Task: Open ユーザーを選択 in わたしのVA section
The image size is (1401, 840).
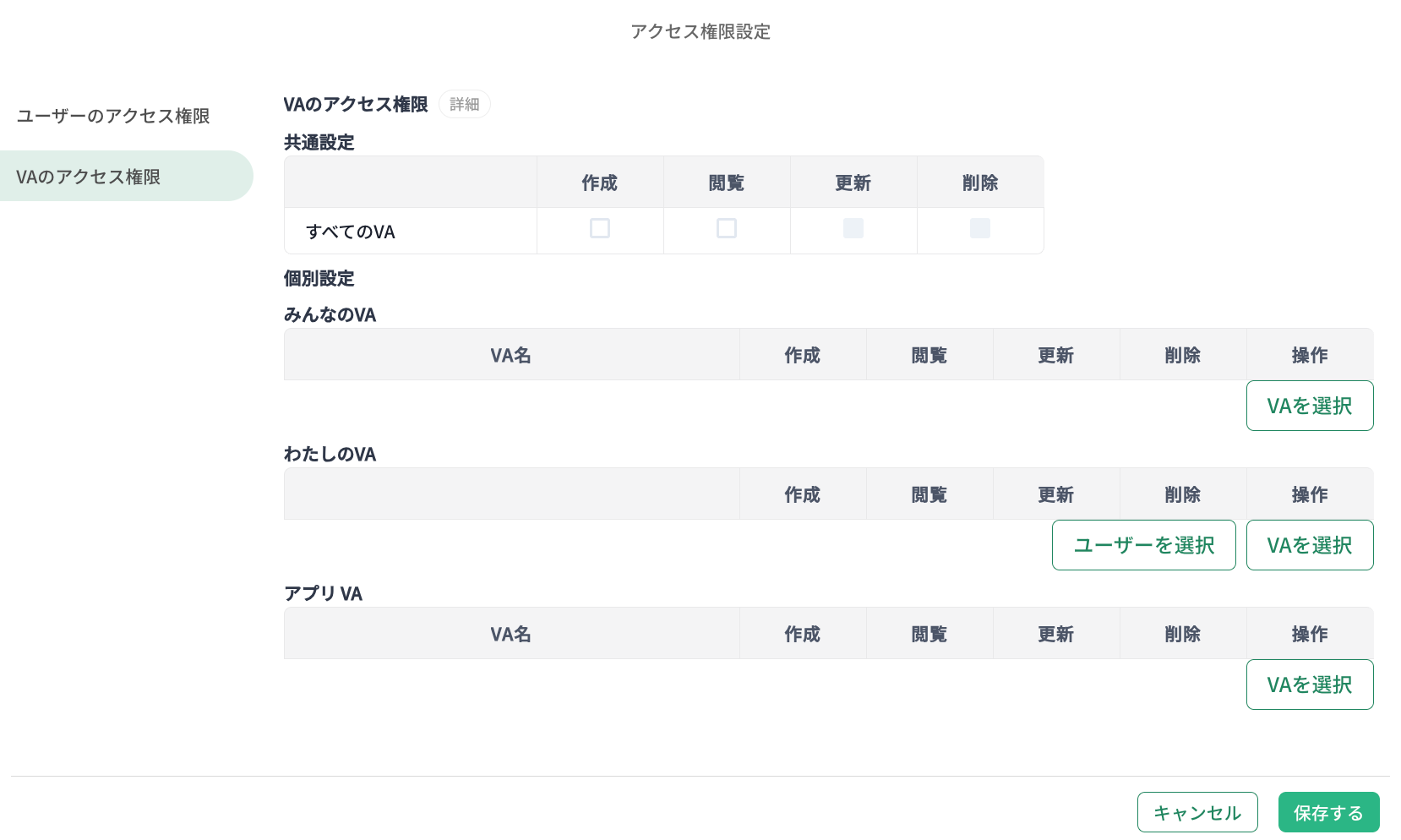Action: 1143,545
